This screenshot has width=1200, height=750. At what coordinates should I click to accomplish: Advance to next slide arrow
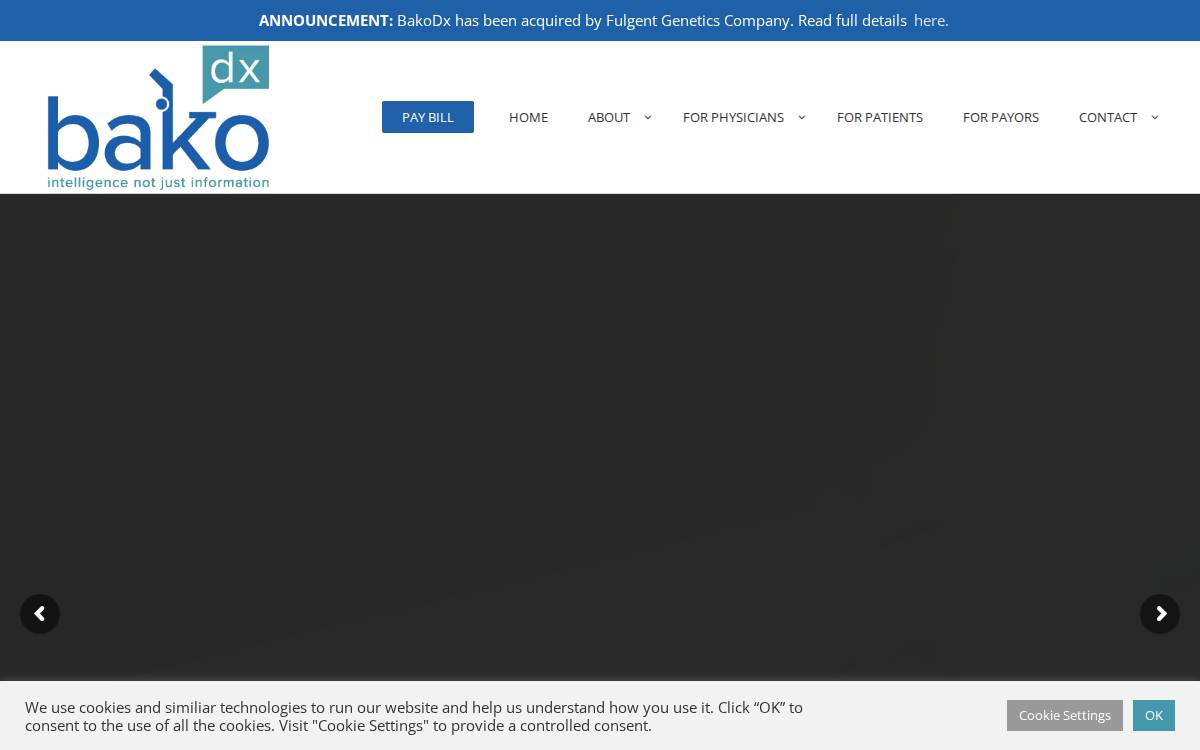click(1160, 614)
